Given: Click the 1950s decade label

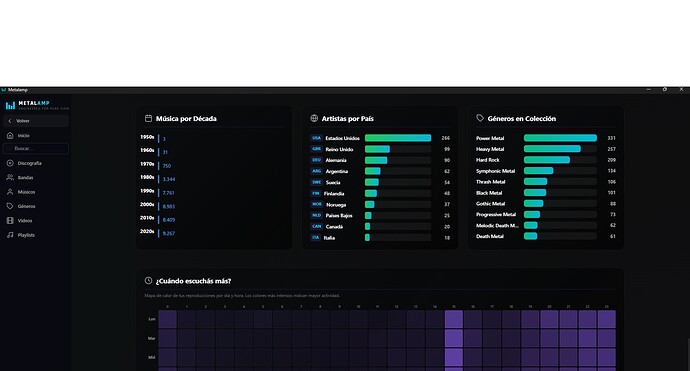Looking at the screenshot, I should (147, 137).
